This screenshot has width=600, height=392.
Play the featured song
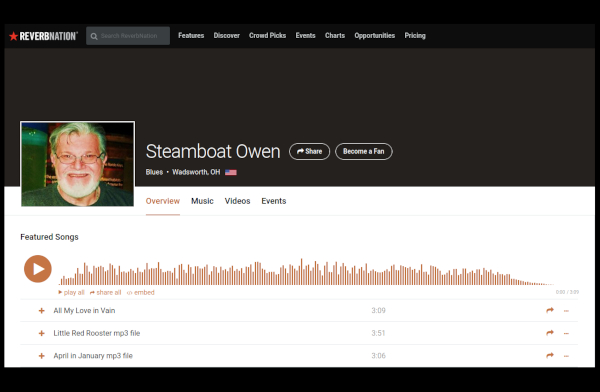[x=38, y=269]
